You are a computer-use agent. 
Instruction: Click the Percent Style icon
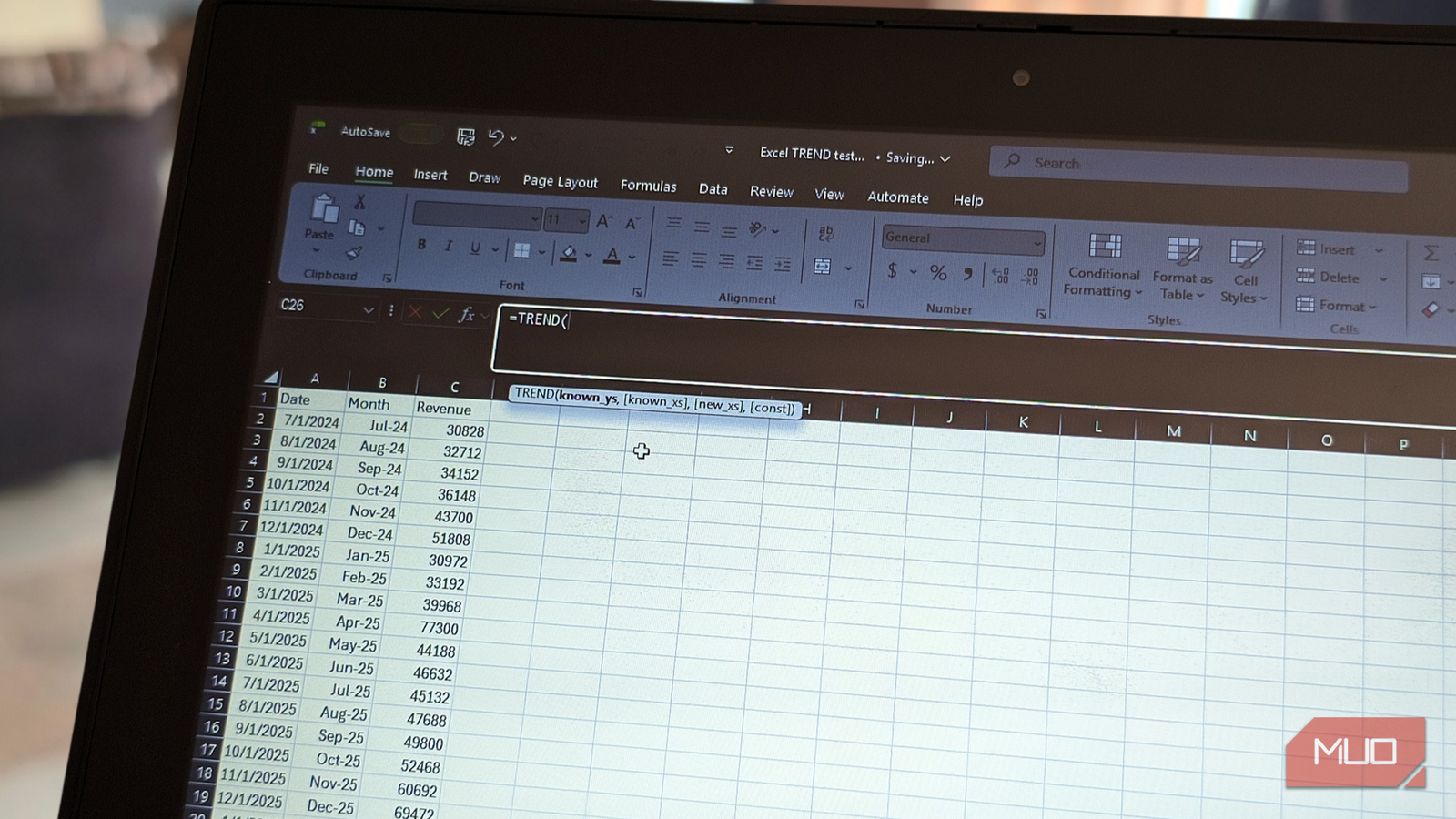pos(938,272)
